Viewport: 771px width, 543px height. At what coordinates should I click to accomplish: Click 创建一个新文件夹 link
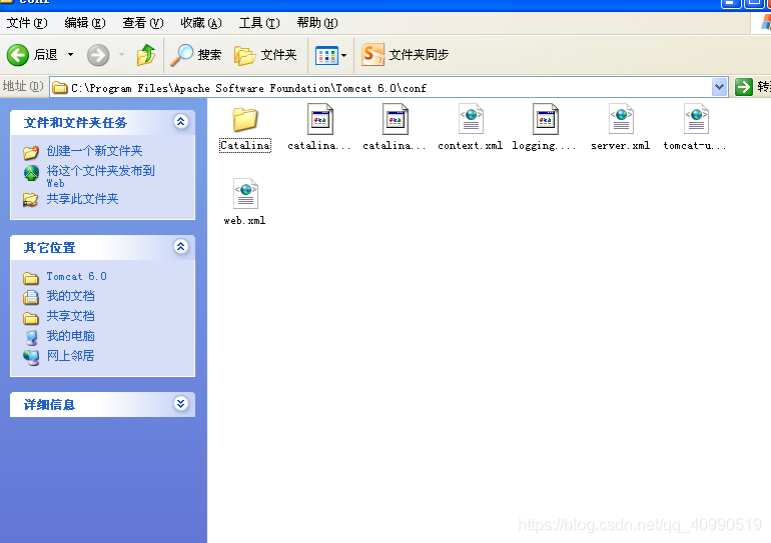(x=94, y=151)
